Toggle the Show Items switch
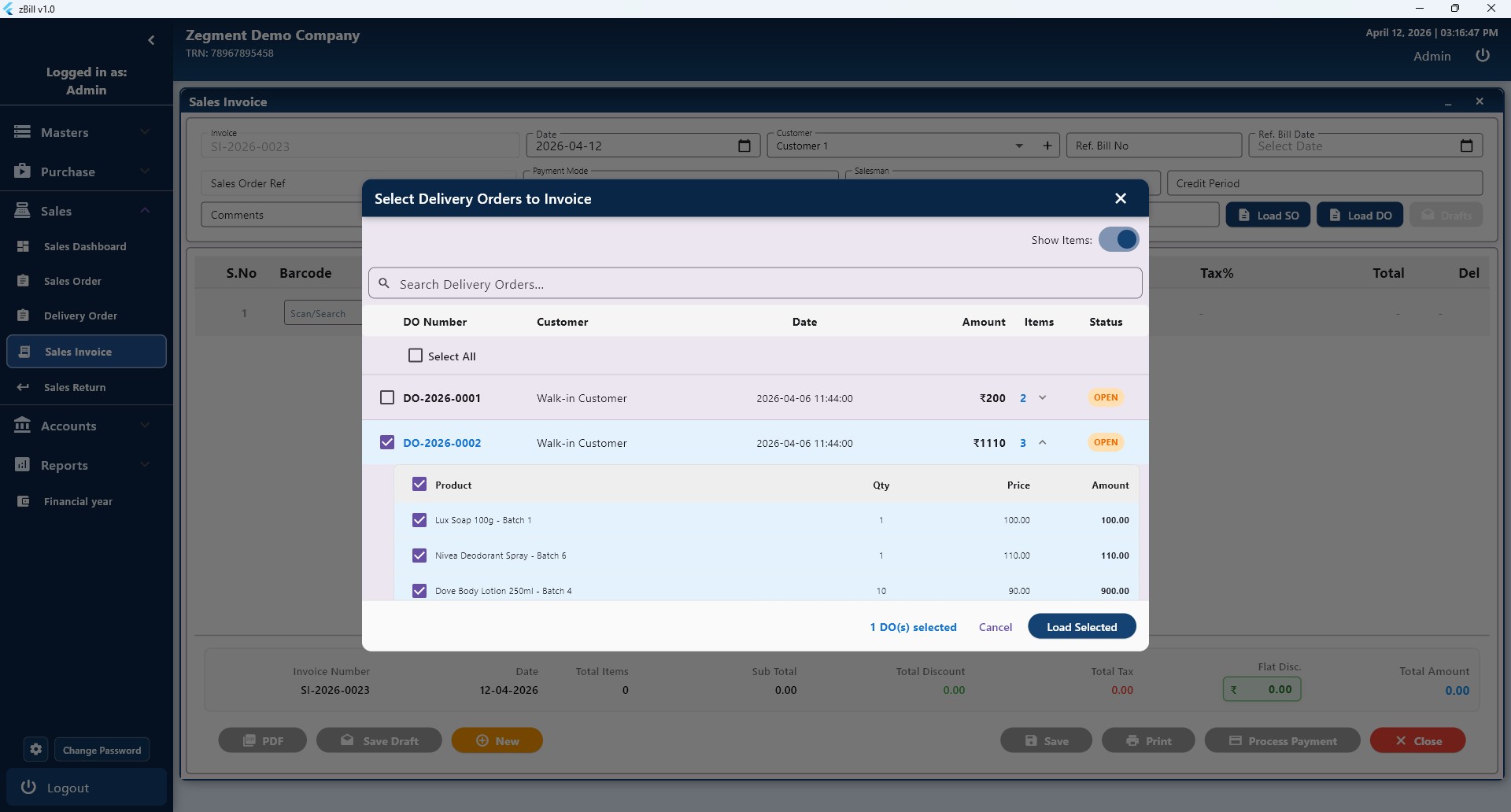 coord(1118,239)
